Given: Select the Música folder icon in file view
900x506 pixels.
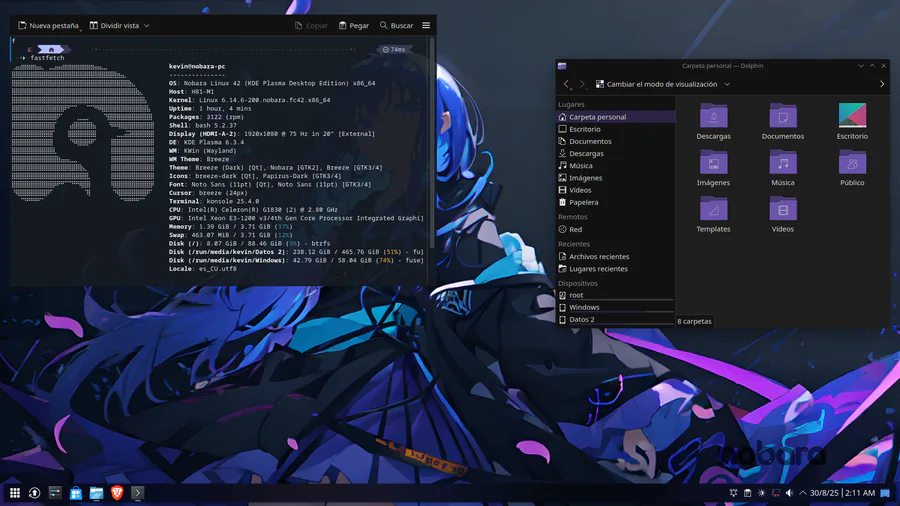Looking at the screenshot, I should [x=783, y=163].
